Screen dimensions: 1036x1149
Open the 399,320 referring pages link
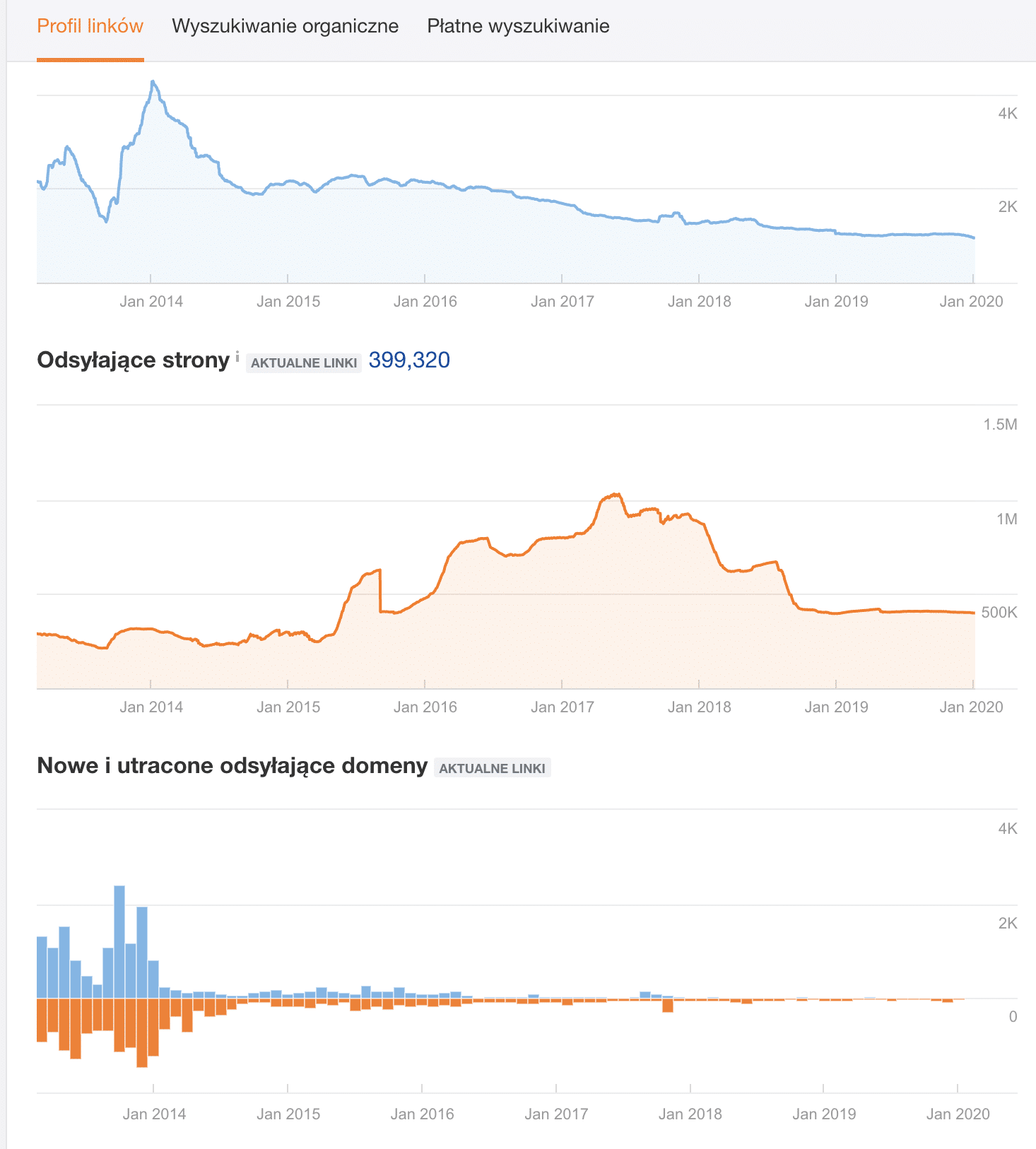[409, 360]
